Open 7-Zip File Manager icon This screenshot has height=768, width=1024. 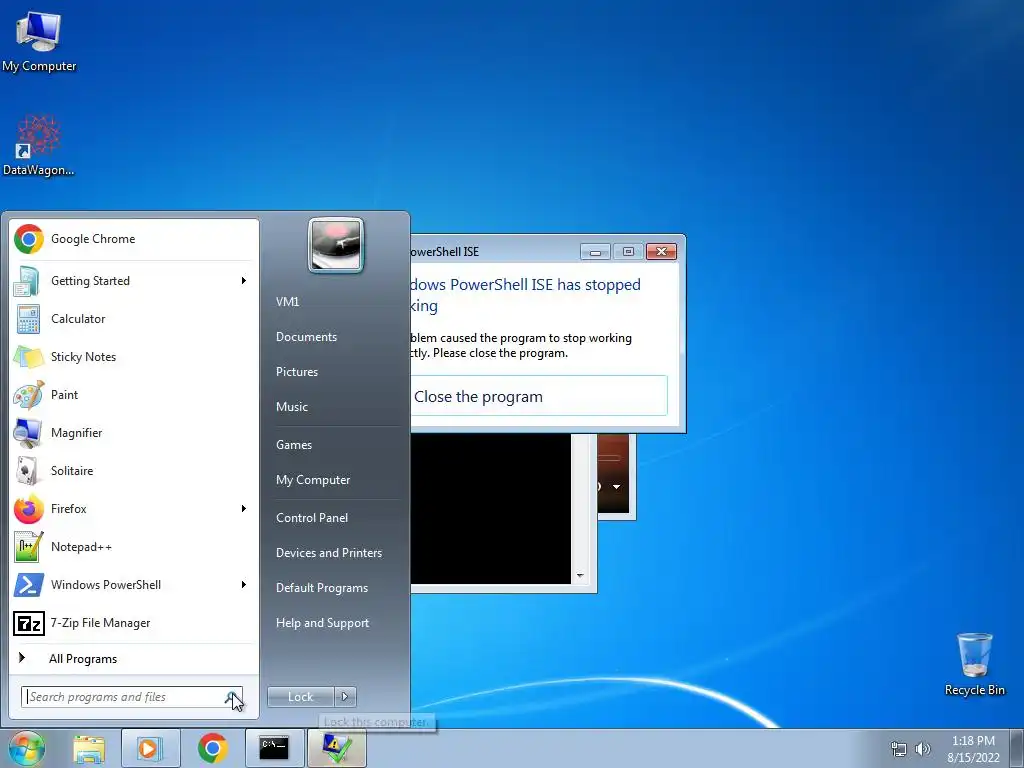(28, 623)
